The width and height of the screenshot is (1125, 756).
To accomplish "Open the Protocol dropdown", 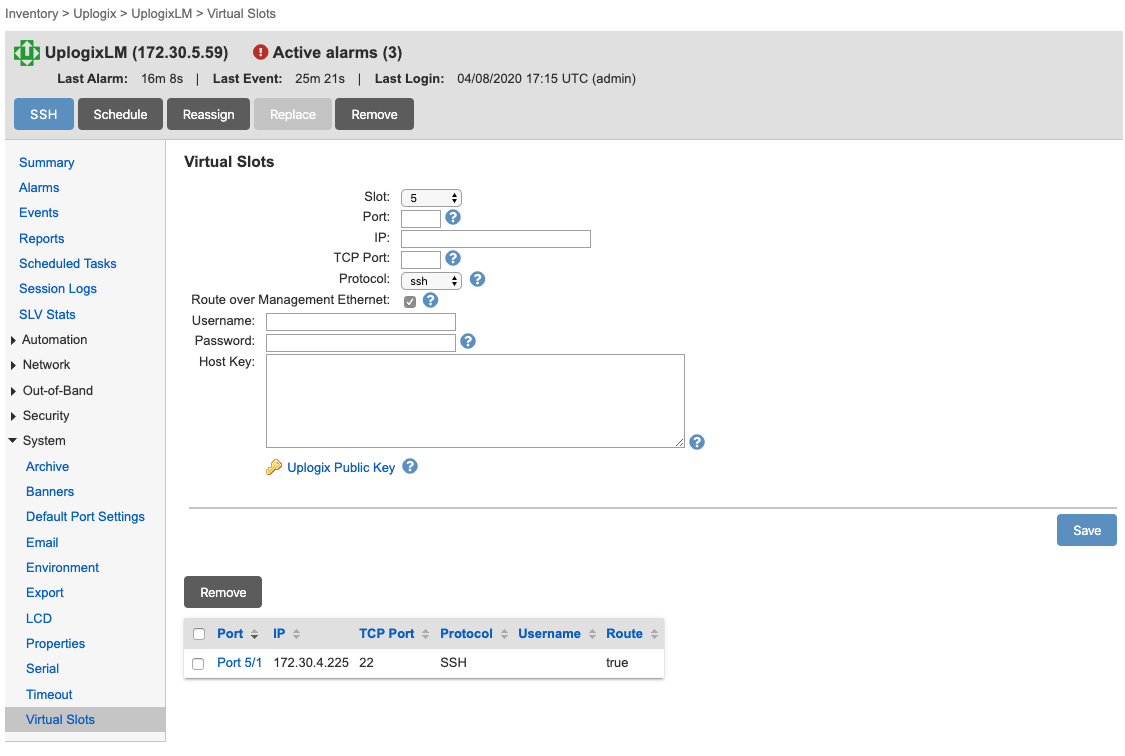I will tap(431, 281).
